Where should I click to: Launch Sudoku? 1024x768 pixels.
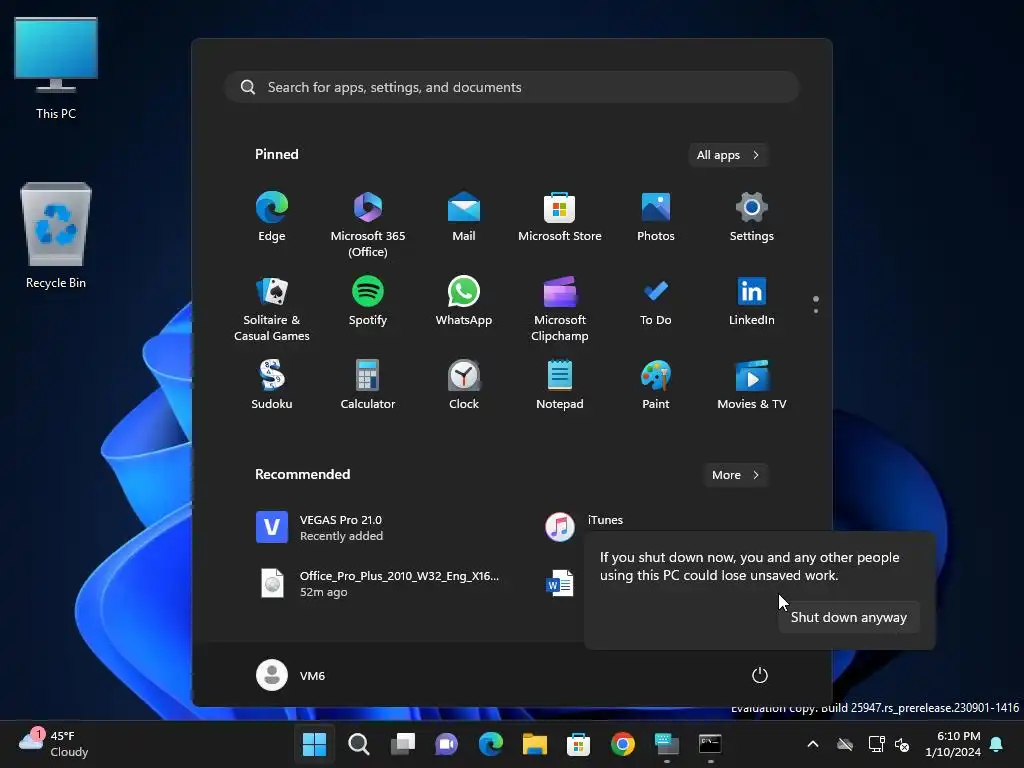(x=272, y=385)
